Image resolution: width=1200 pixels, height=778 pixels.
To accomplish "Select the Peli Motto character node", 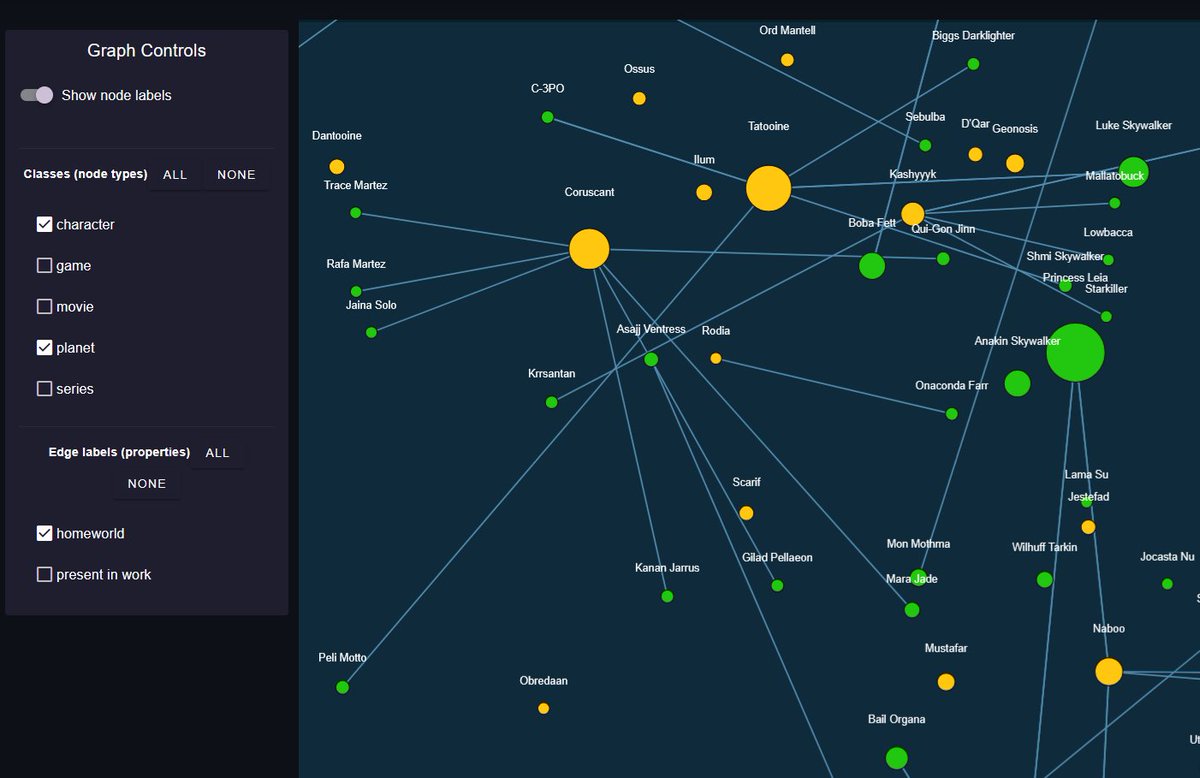I will coord(343,687).
